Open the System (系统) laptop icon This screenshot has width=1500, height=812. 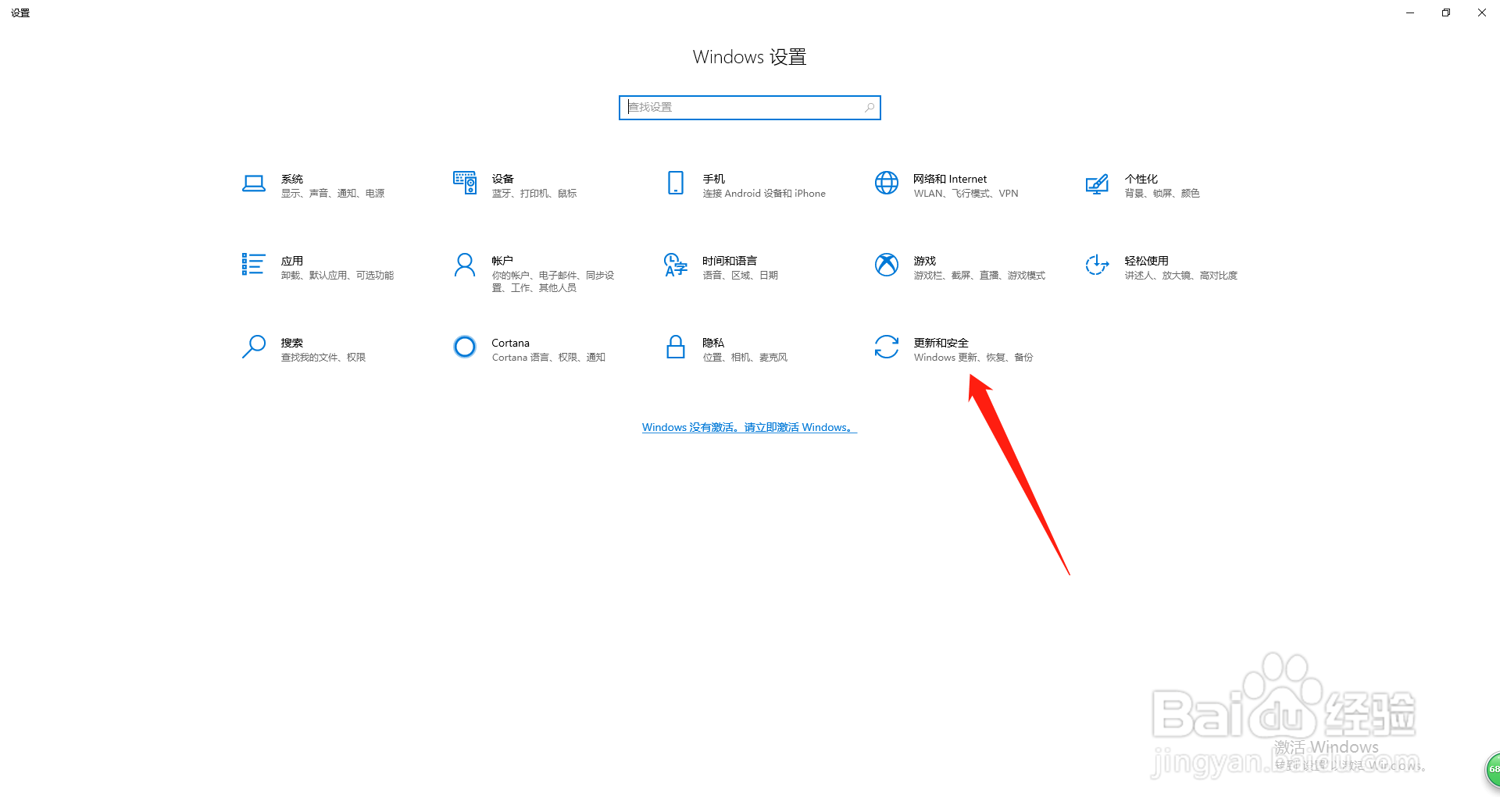coord(254,183)
